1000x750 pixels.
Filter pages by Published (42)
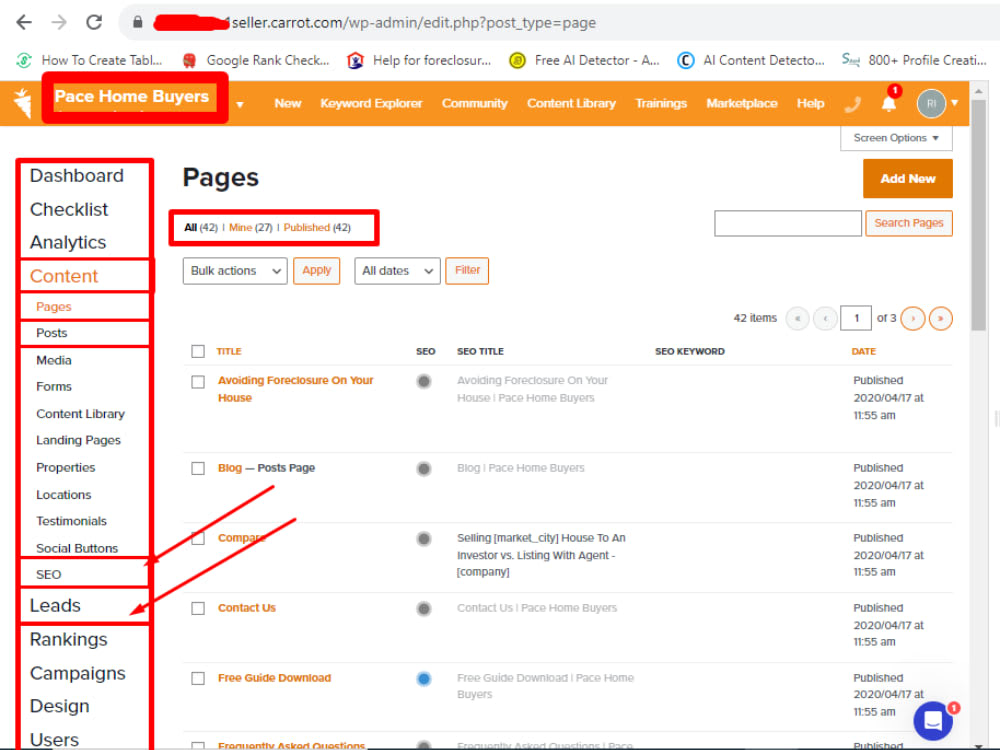(317, 228)
